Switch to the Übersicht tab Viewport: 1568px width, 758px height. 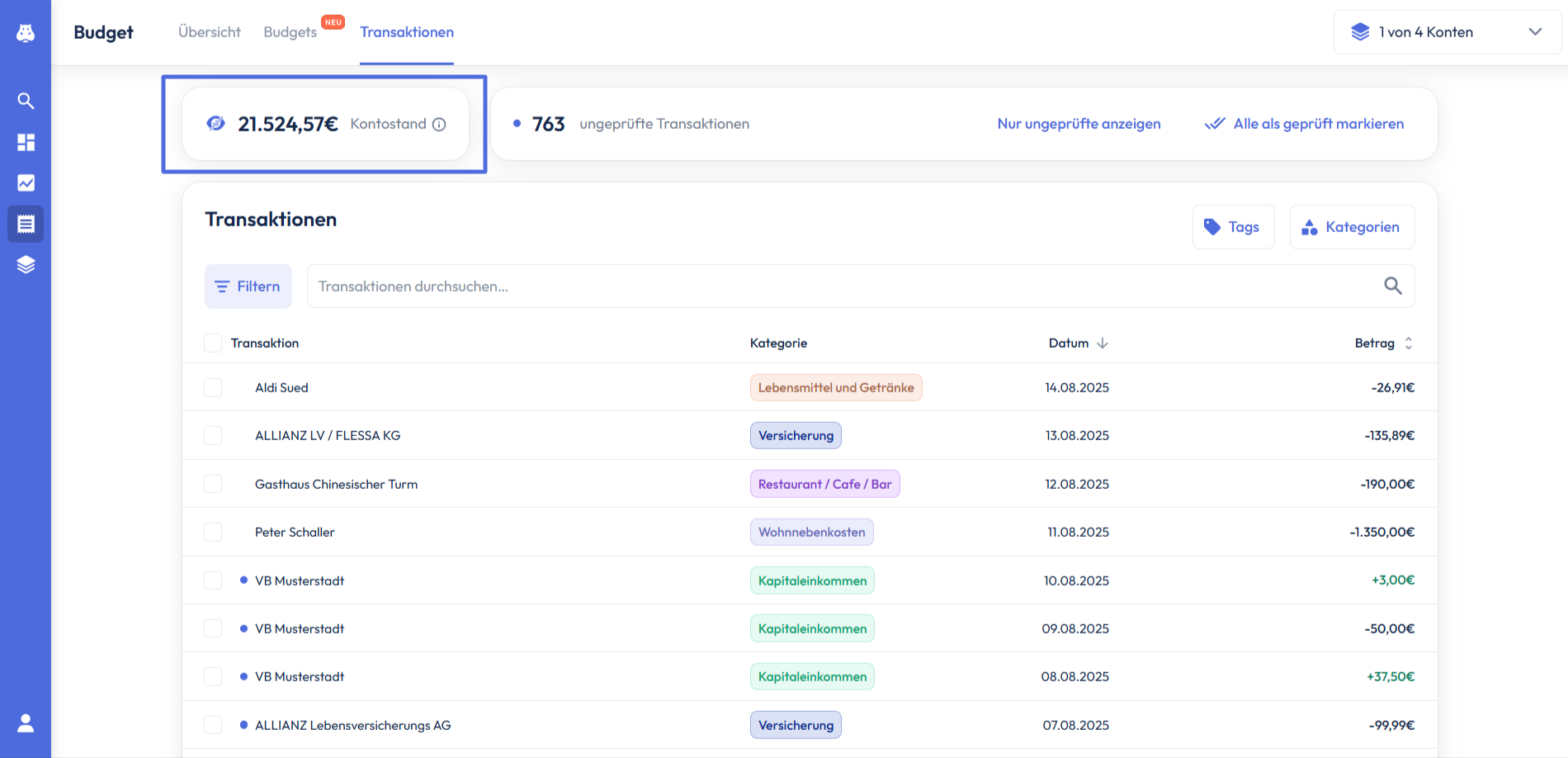click(x=210, y=32)
